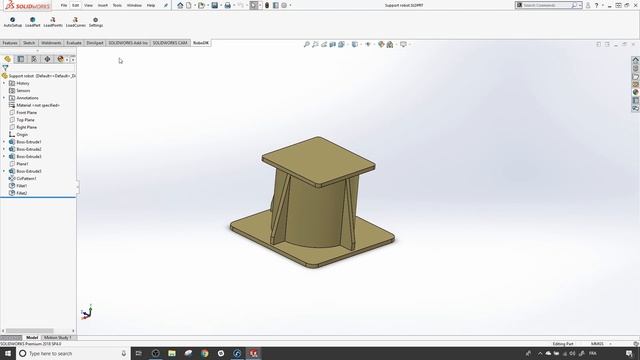Open the Tools menu

click(117, 5)
